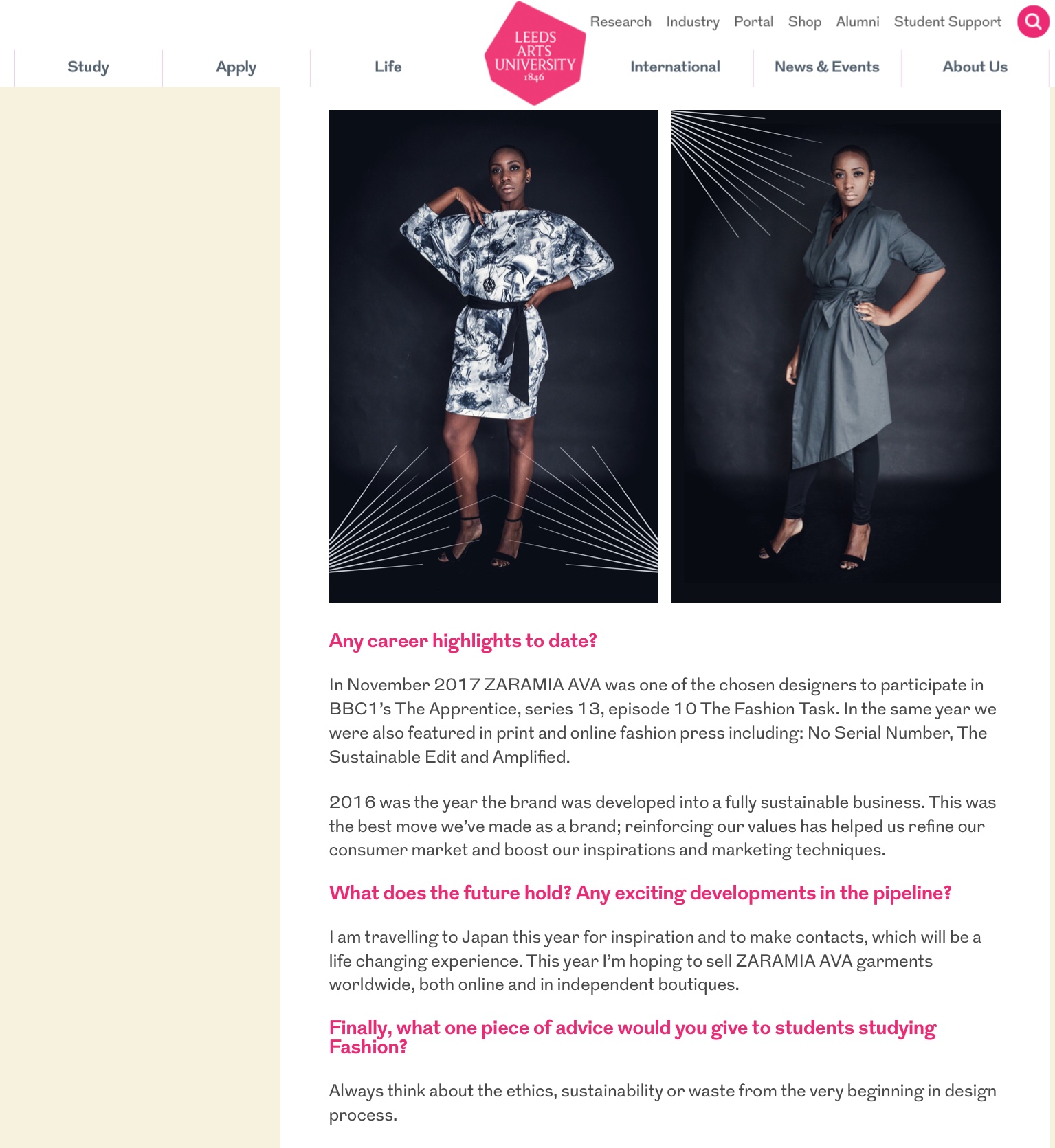Open the About Us section
The width and height of the screenshot is (1055, 1148).
[x=975, y=67]
